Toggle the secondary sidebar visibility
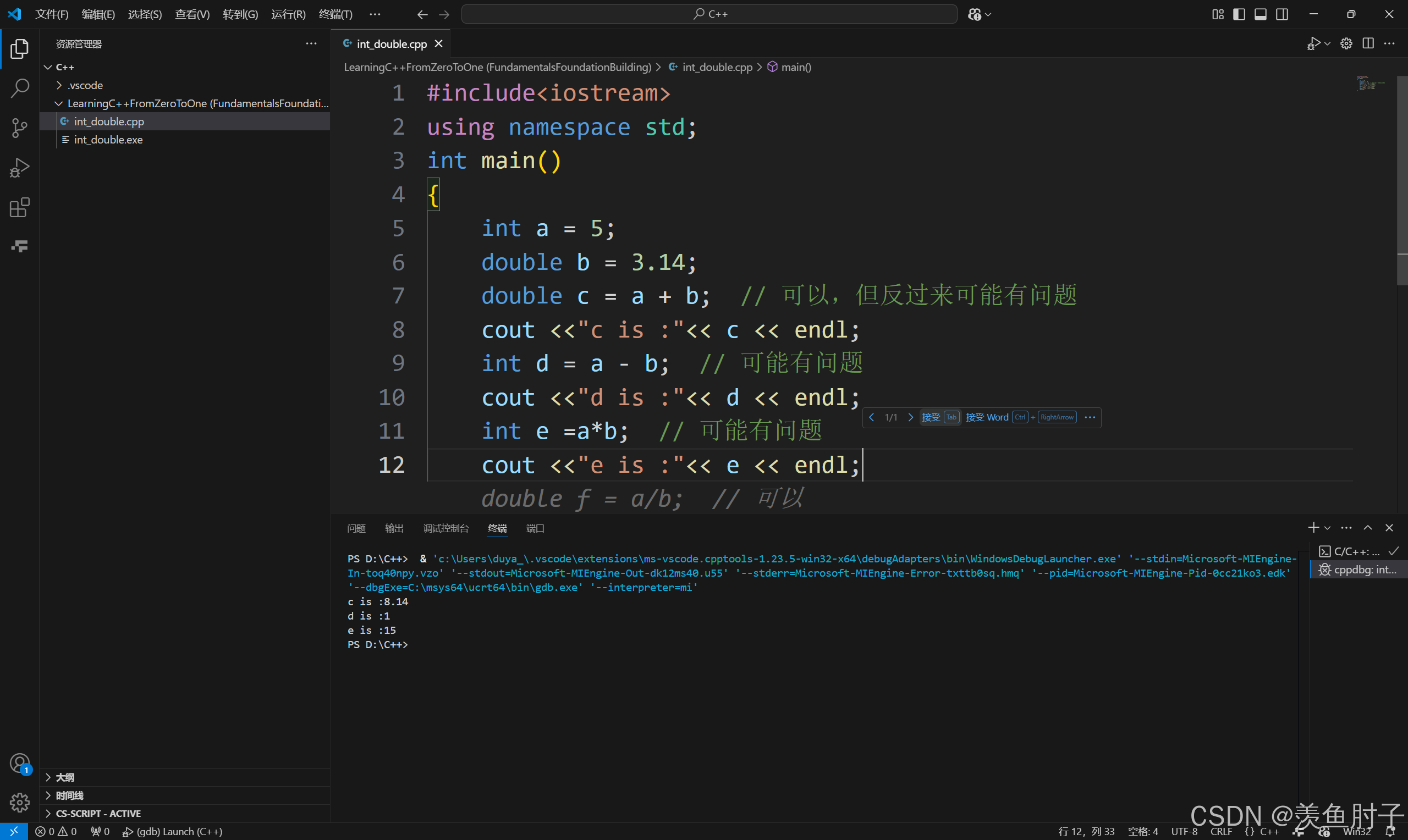 pyautogui.click(x=1281, y=14)
